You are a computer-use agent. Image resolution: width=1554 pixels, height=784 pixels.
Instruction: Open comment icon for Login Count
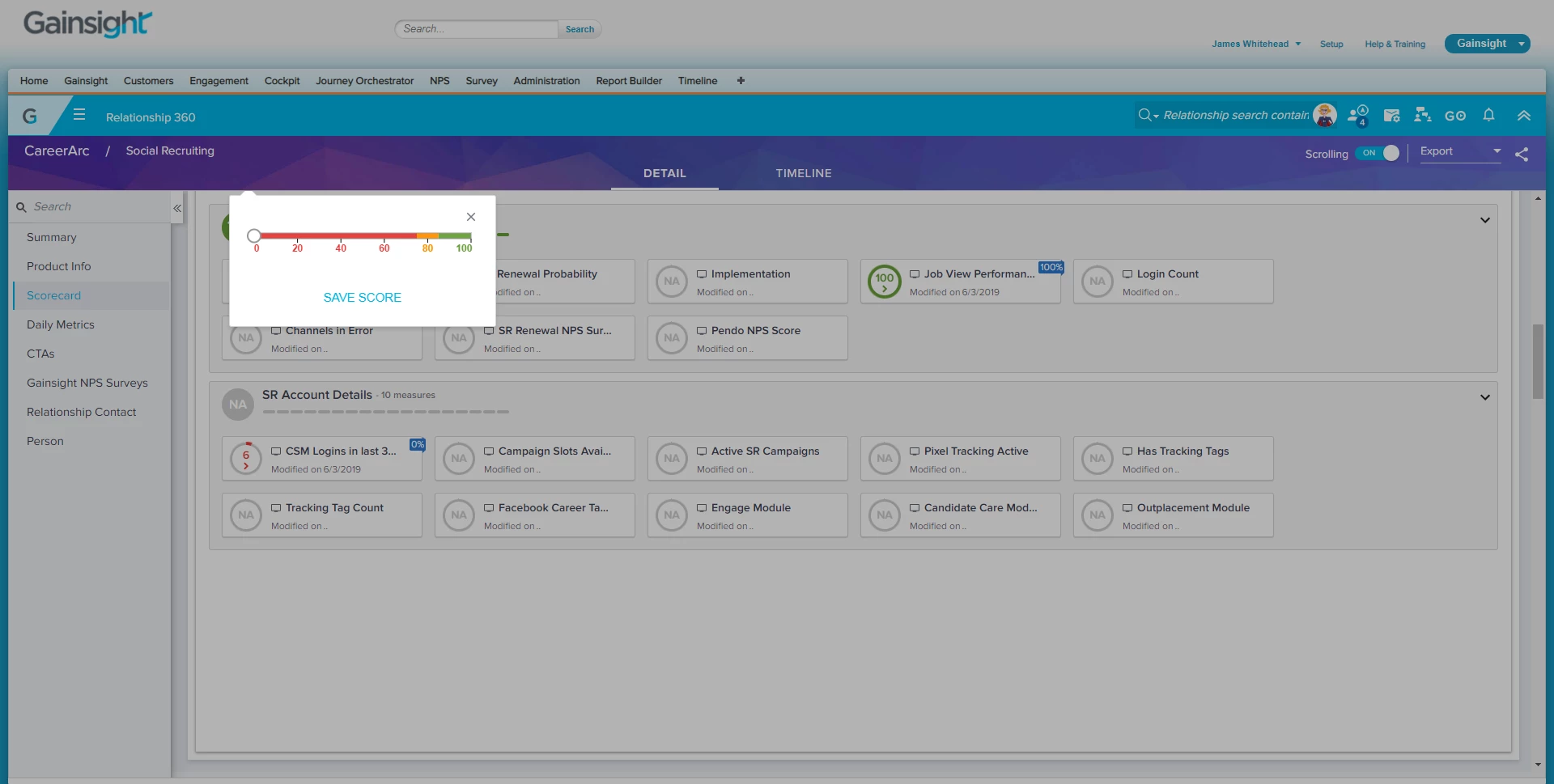(1127, 274)
